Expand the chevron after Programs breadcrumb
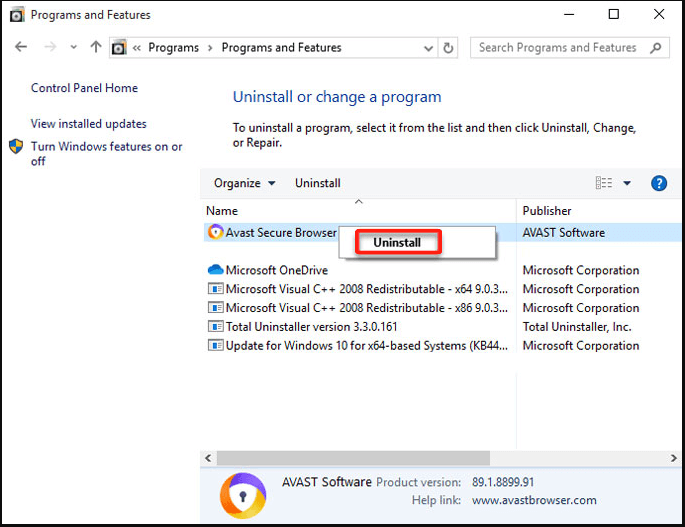This screenshot has height=527, width=685. coord(210,48)
